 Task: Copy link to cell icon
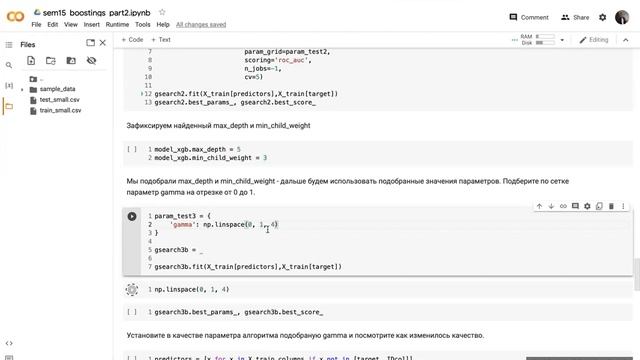point(563,206)
